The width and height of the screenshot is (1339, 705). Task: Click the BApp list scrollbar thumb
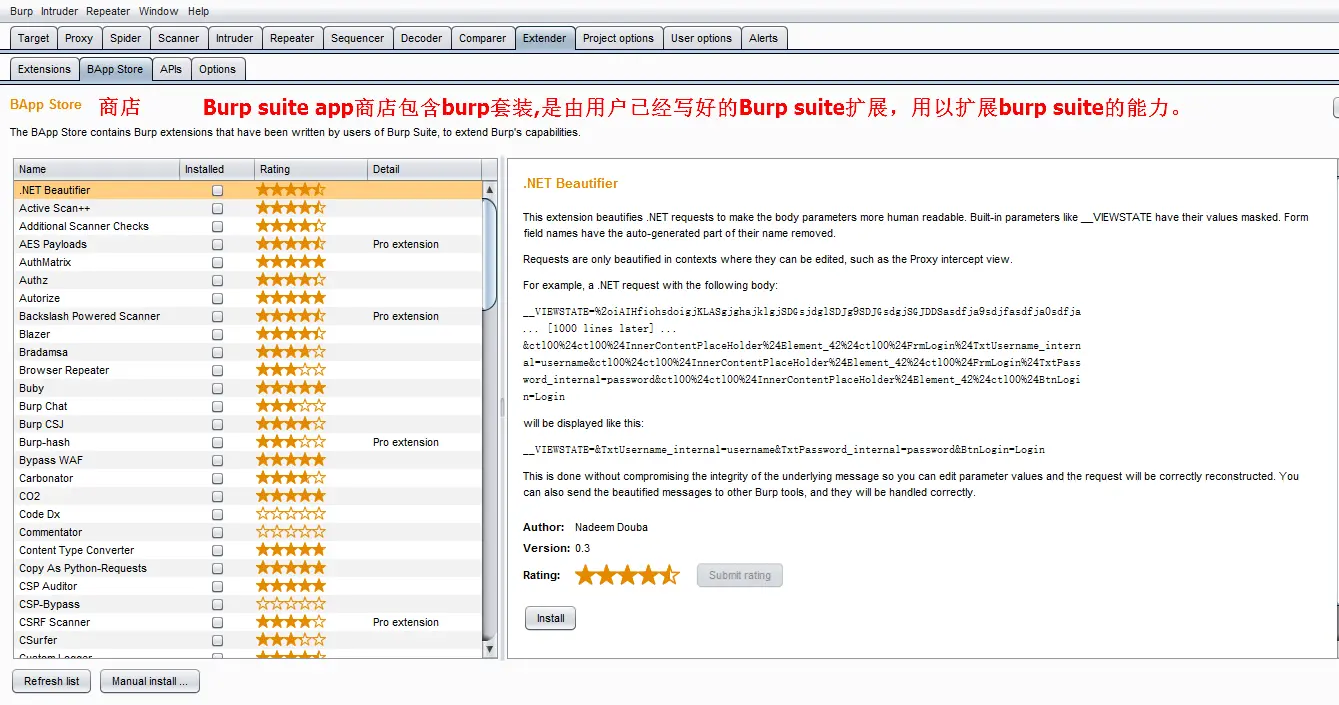490,254
